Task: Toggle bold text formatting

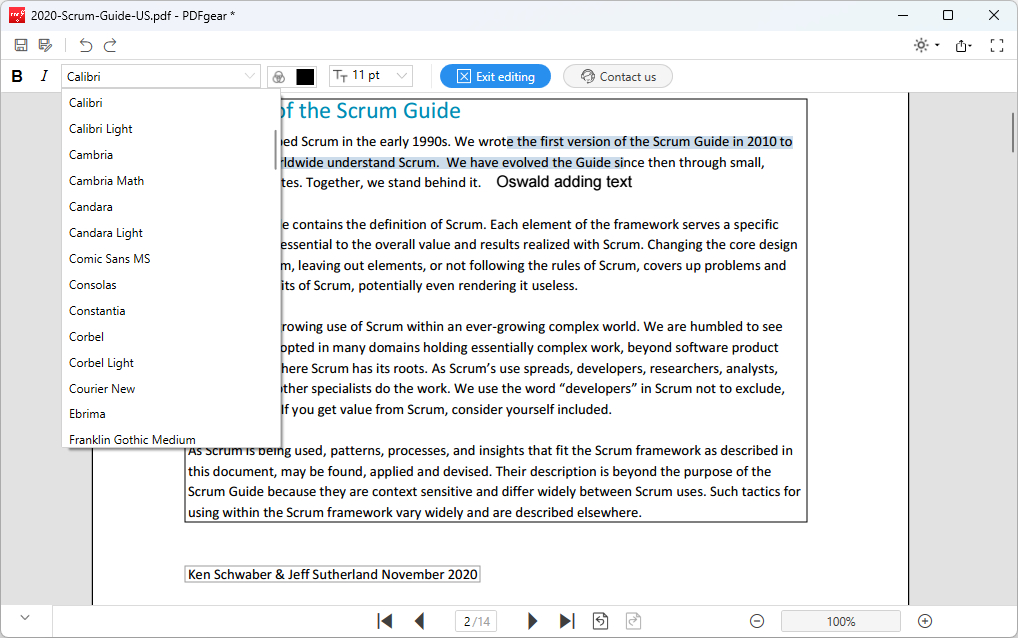Action: click(17, 76)
